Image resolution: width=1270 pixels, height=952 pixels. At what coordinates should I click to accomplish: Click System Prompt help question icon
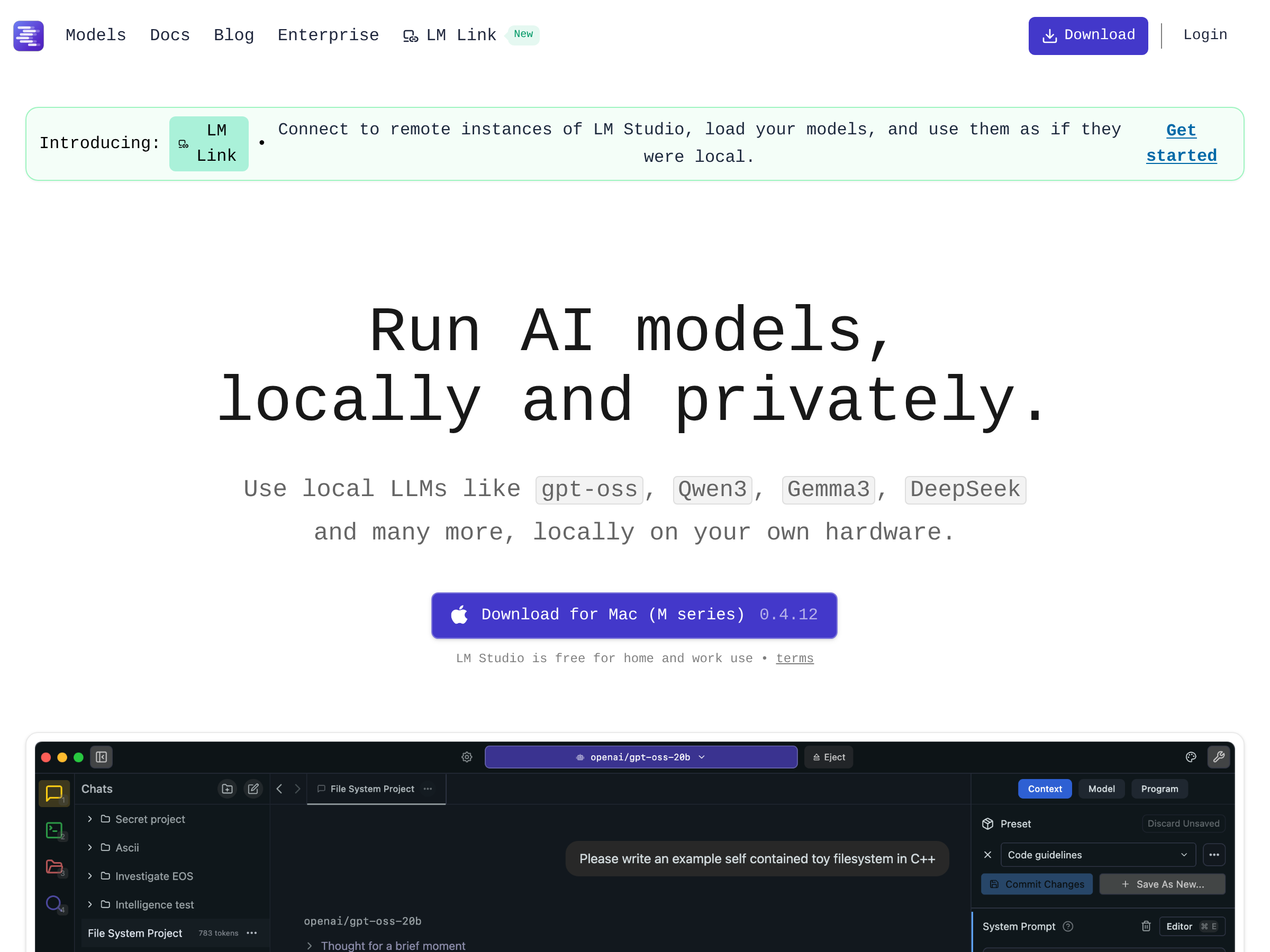point(1068,927)
